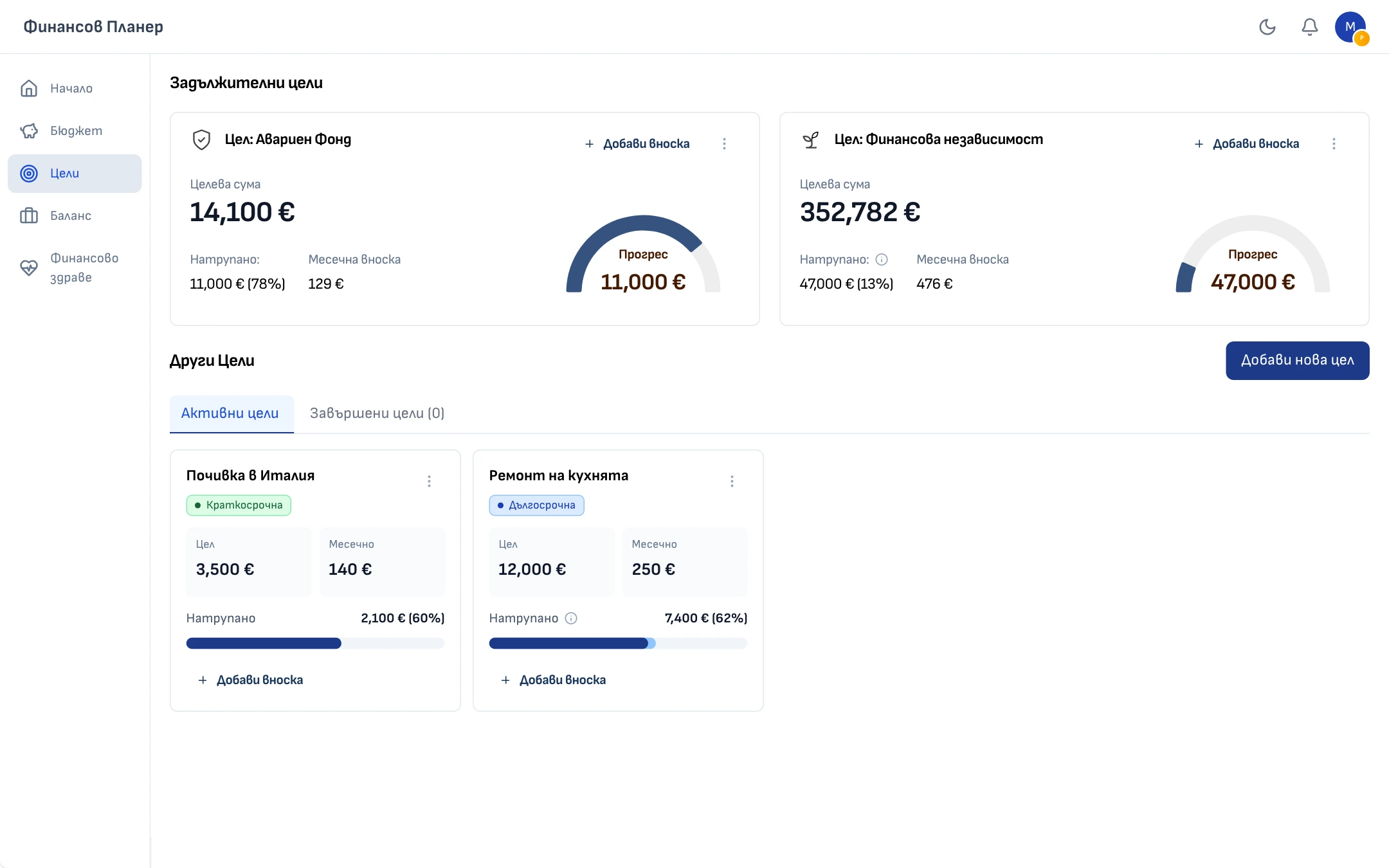This screenshot has width=1389, height=868.
Task: Open Финансово здраве section
Action: 75,267
